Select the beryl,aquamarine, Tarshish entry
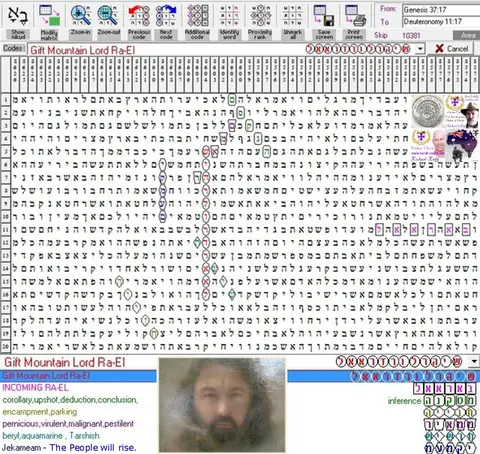 [51, 436]
